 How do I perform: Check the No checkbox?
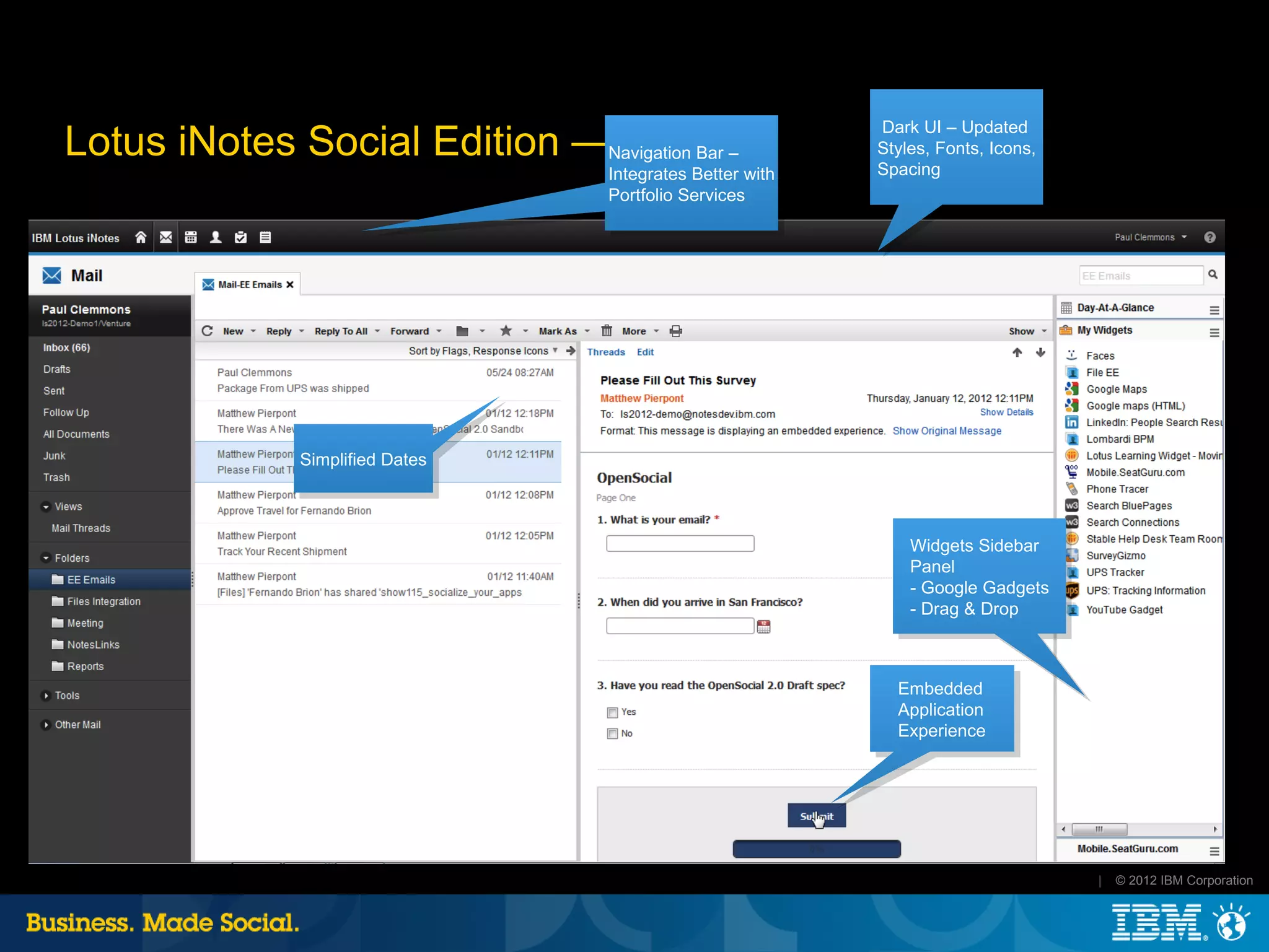coord(612,734)
